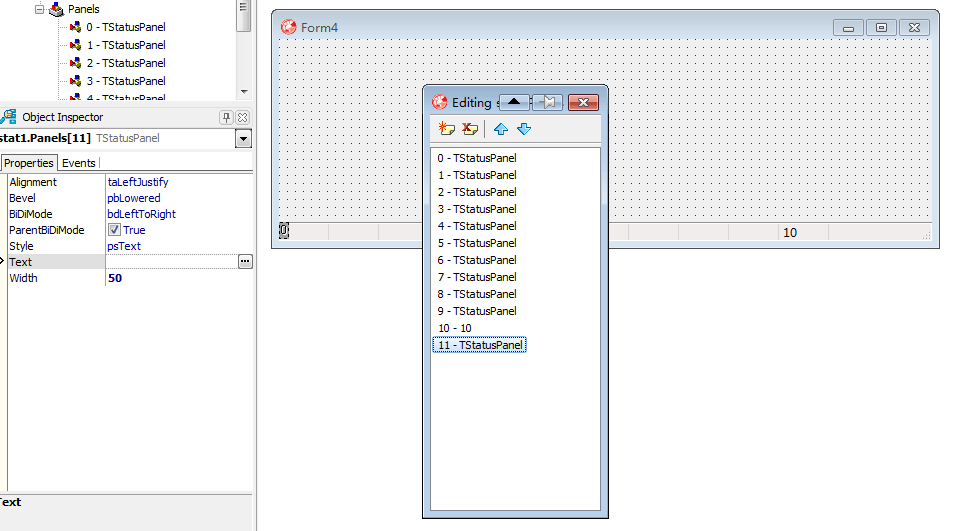
Task: Click the Object Inspector pin icon
Action: [x=226, y=117]
